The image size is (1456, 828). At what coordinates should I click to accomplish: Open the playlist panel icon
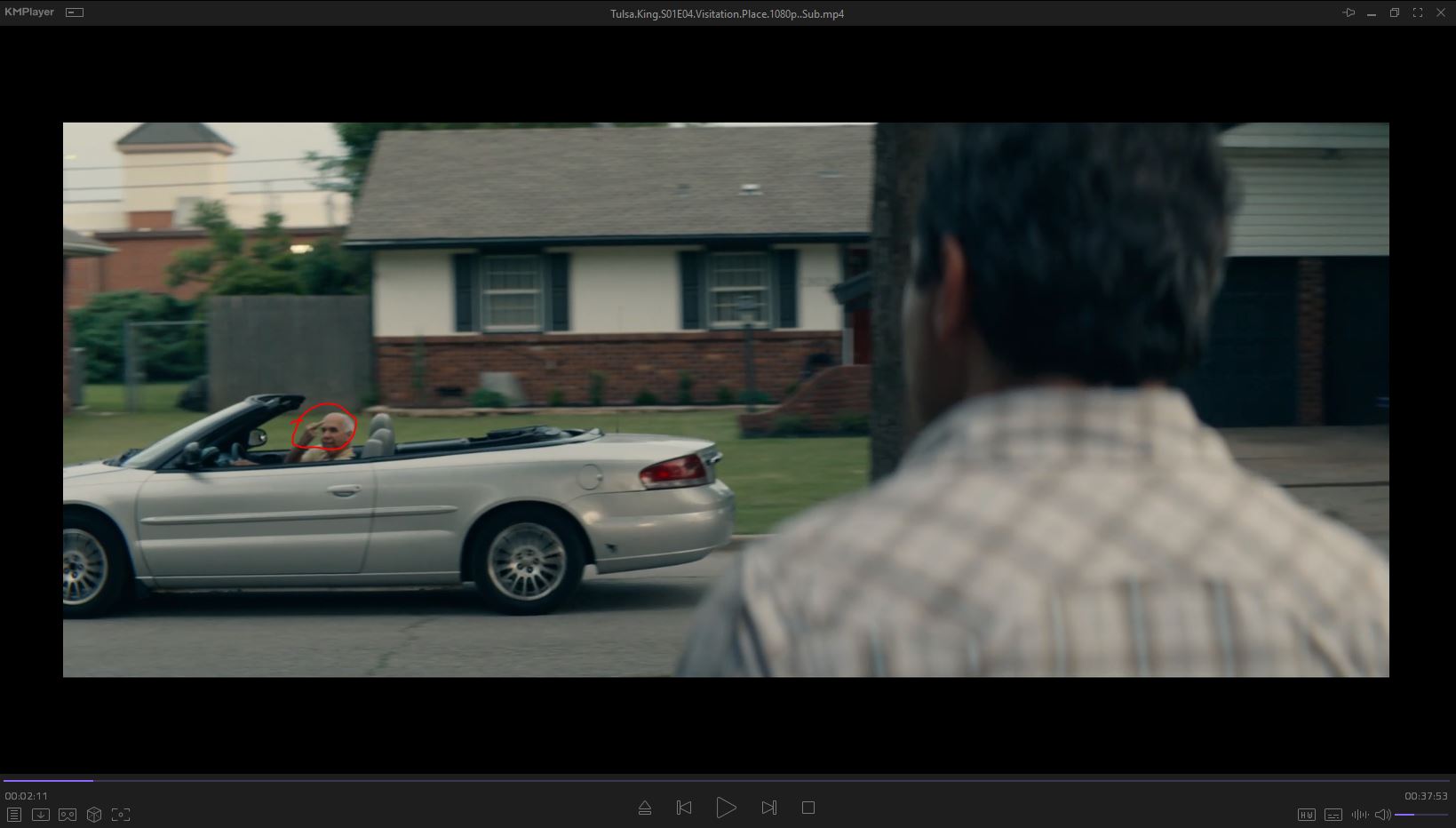click(x=14, y=815)
